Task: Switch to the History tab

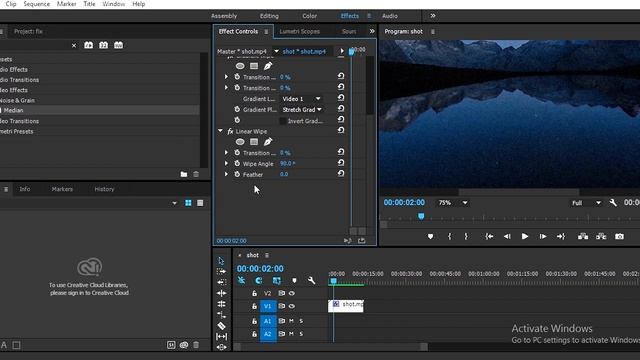Action: pyautogui.click(x=104, y=189)
